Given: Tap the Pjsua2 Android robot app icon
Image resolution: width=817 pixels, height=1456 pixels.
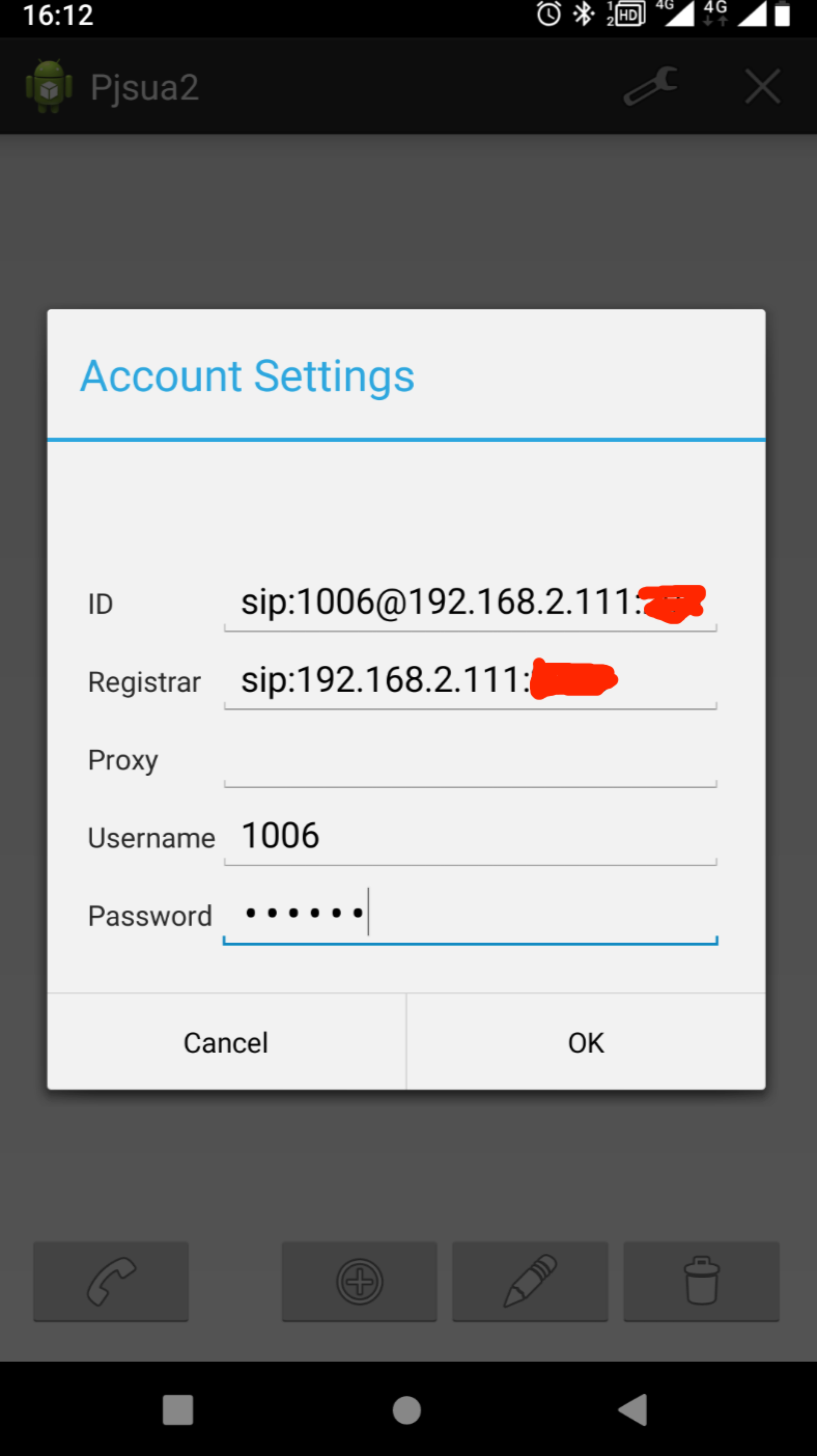Looking at the screenshot, I should (x=50, y=86).
